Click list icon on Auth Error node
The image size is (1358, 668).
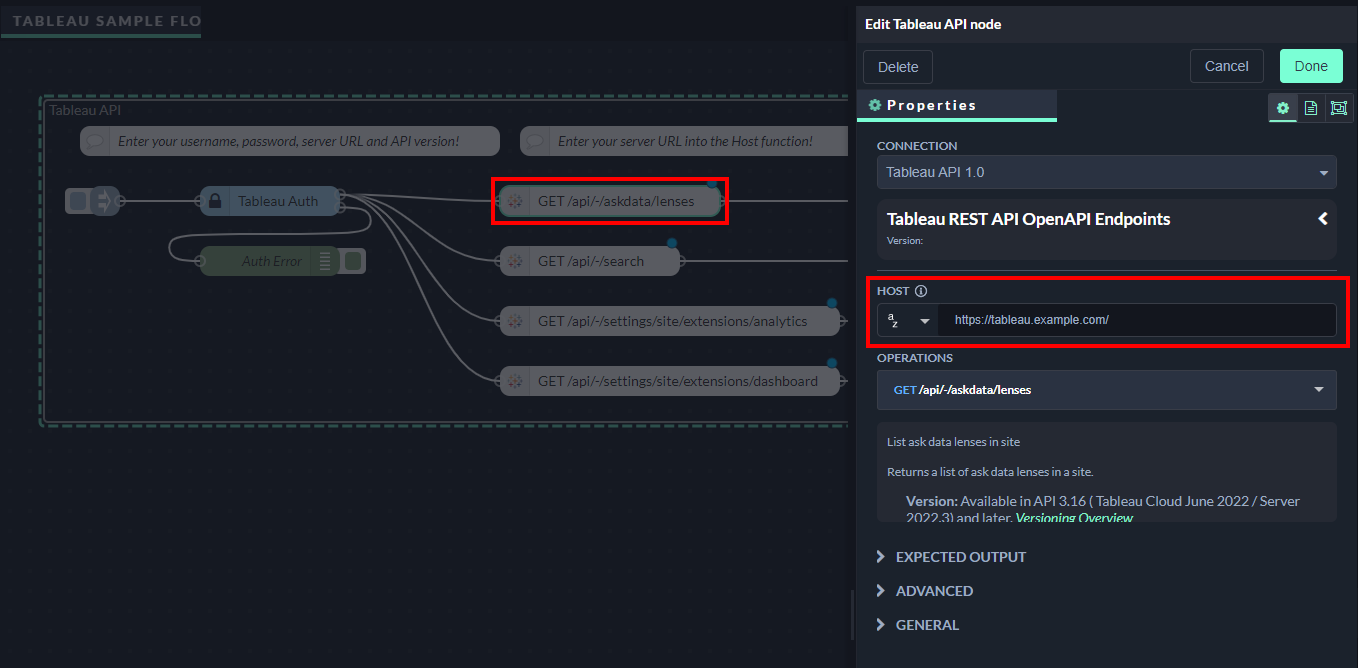(325, 261)
